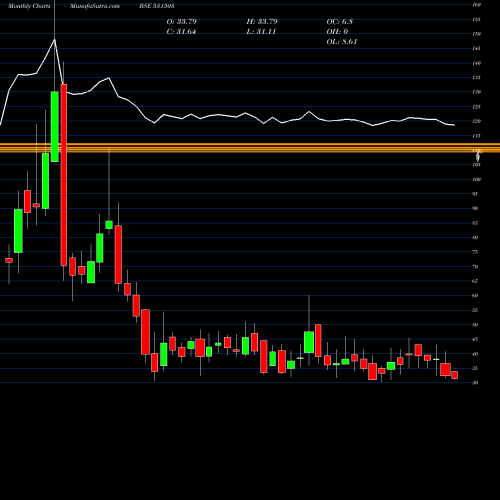Click the 30 label on the price axis

click(x=475, y=383)
